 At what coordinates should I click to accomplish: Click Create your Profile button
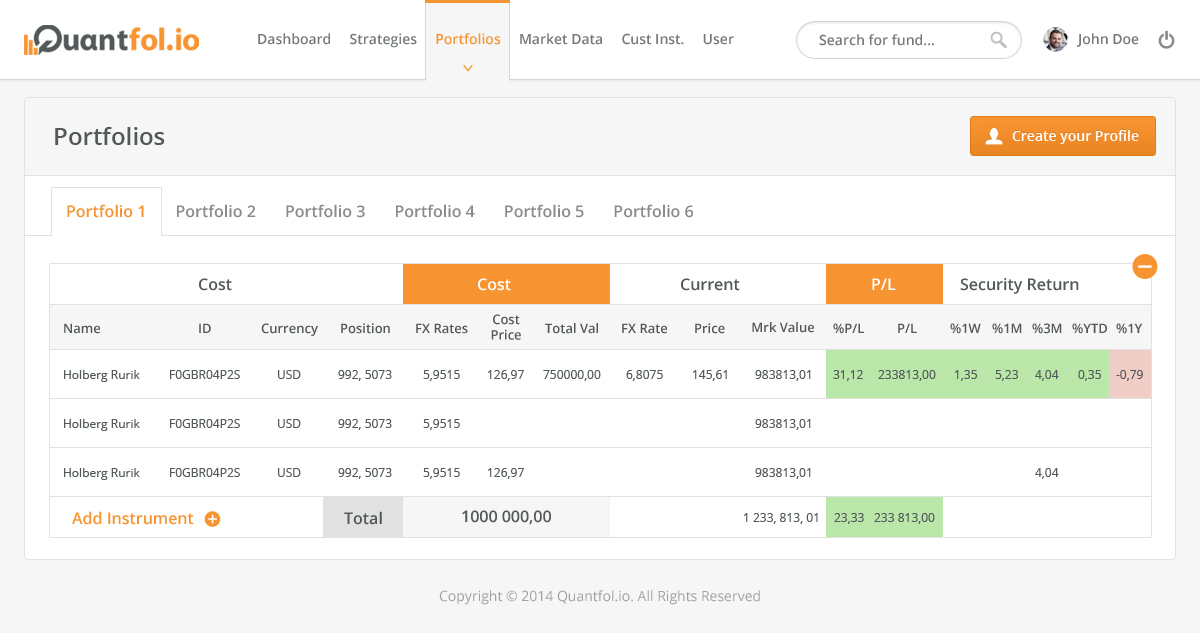click(x=1062, y=137)
